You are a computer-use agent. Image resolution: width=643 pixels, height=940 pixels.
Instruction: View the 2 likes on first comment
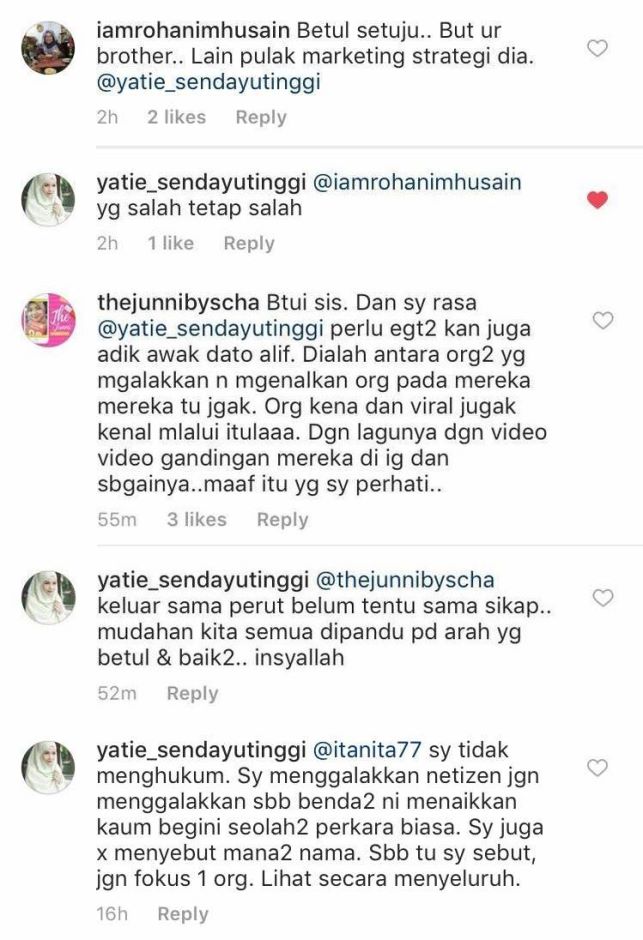(176, 118)
